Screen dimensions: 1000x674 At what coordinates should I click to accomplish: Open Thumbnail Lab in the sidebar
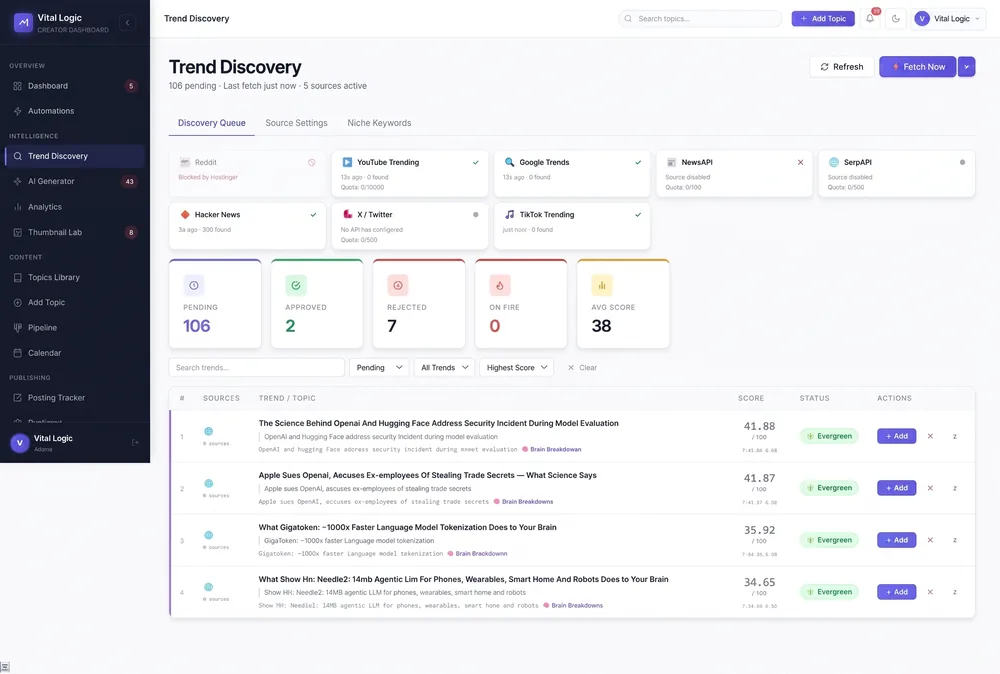click(x=75, y=233)
